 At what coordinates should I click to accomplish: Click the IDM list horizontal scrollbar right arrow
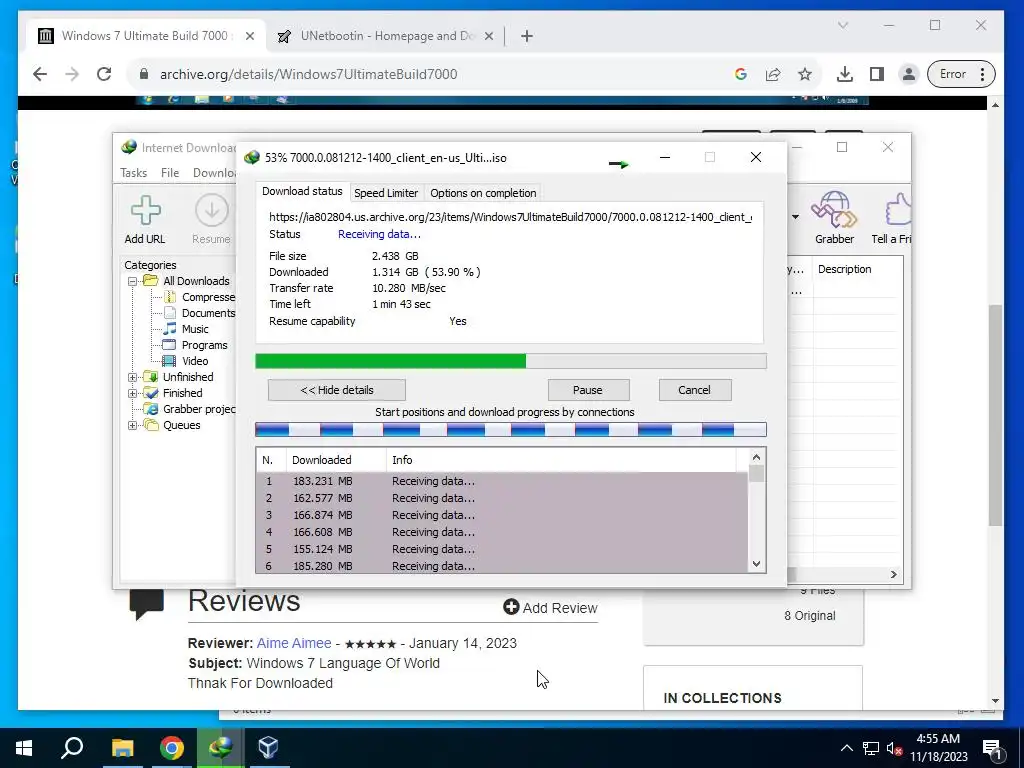pyautogui.click(x=893, y=575)
